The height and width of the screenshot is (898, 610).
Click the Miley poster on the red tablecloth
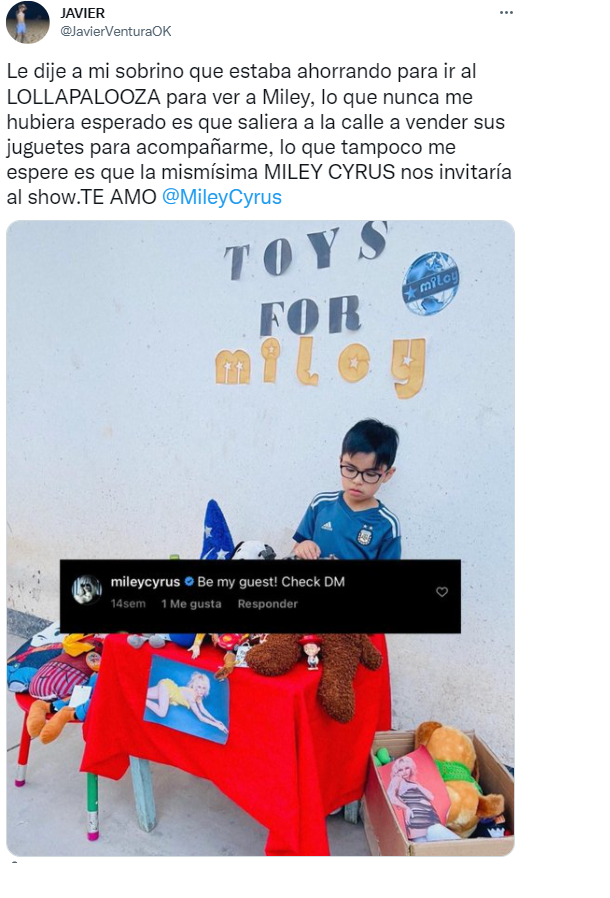pos(187,699)
